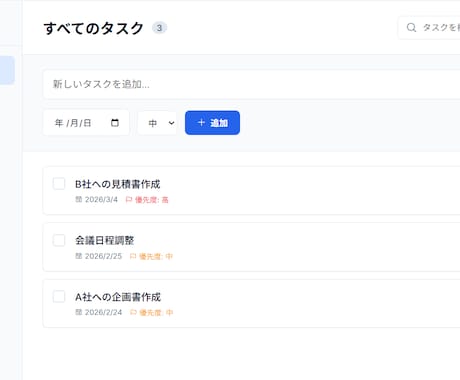Click the 年/月/日 date field
This screenshot has width=460, height=380.
pos(86,123)
